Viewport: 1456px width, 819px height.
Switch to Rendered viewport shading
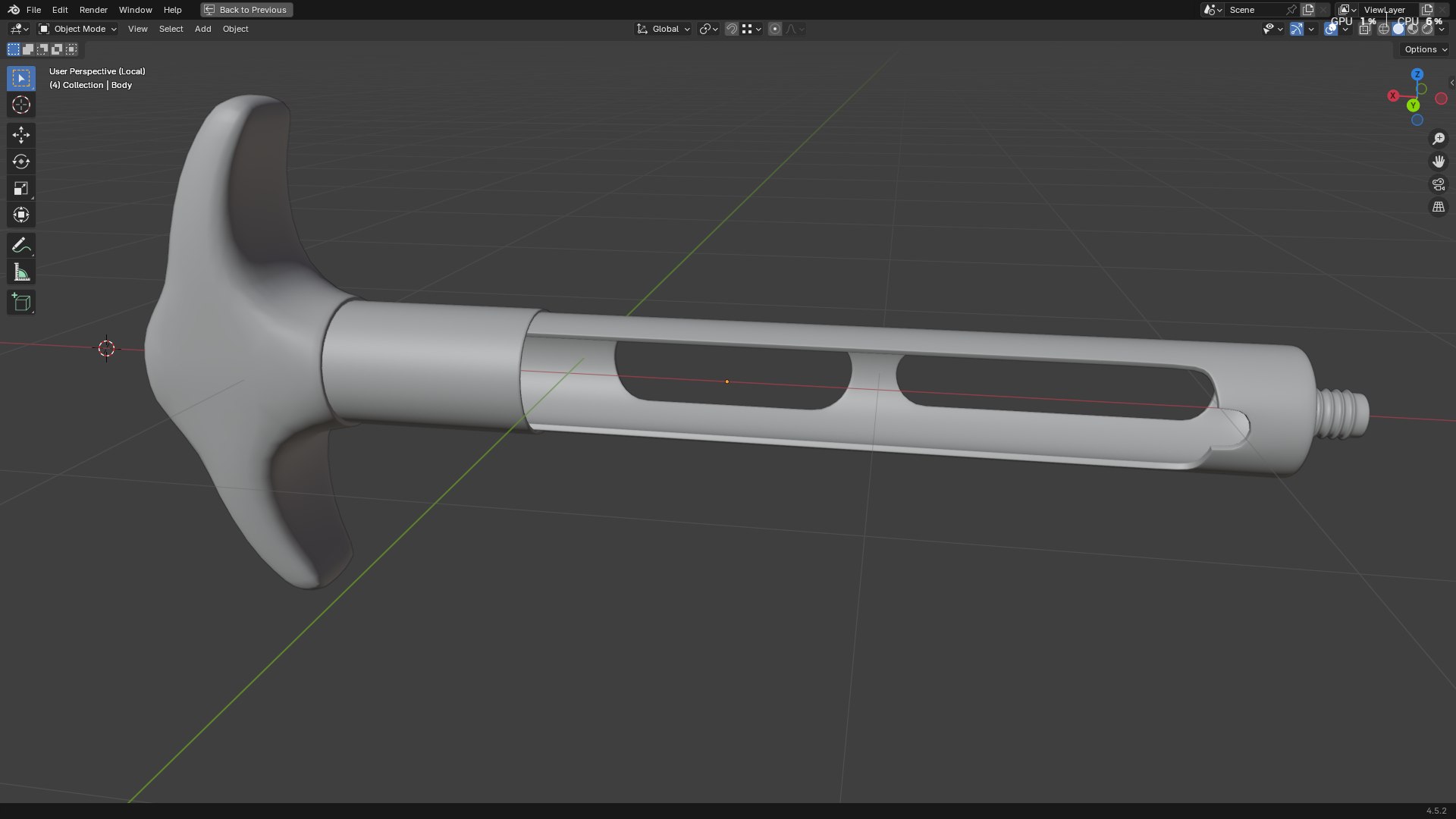[1427, 29]
